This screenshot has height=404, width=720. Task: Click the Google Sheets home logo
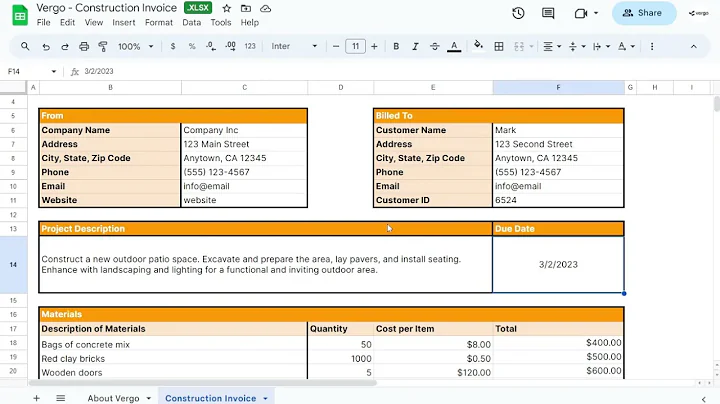pyautogui.click(x=20, y=15)
